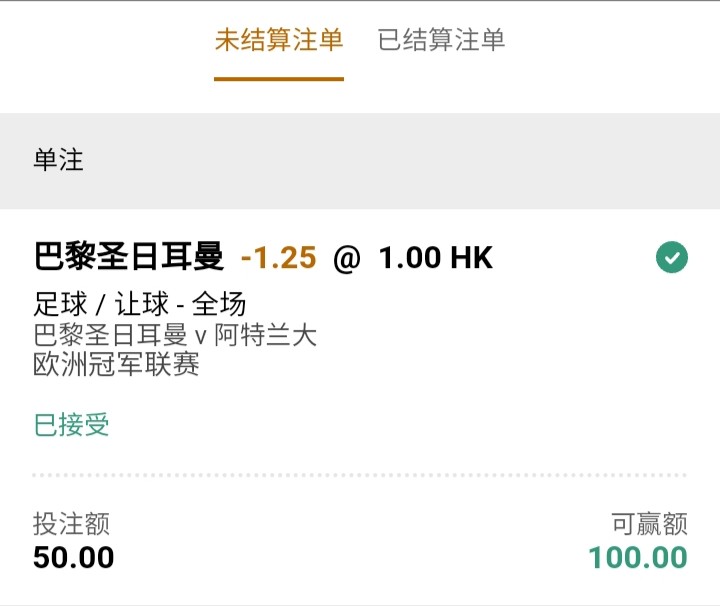Open the 已结算注单 tab

click(441, 40)
